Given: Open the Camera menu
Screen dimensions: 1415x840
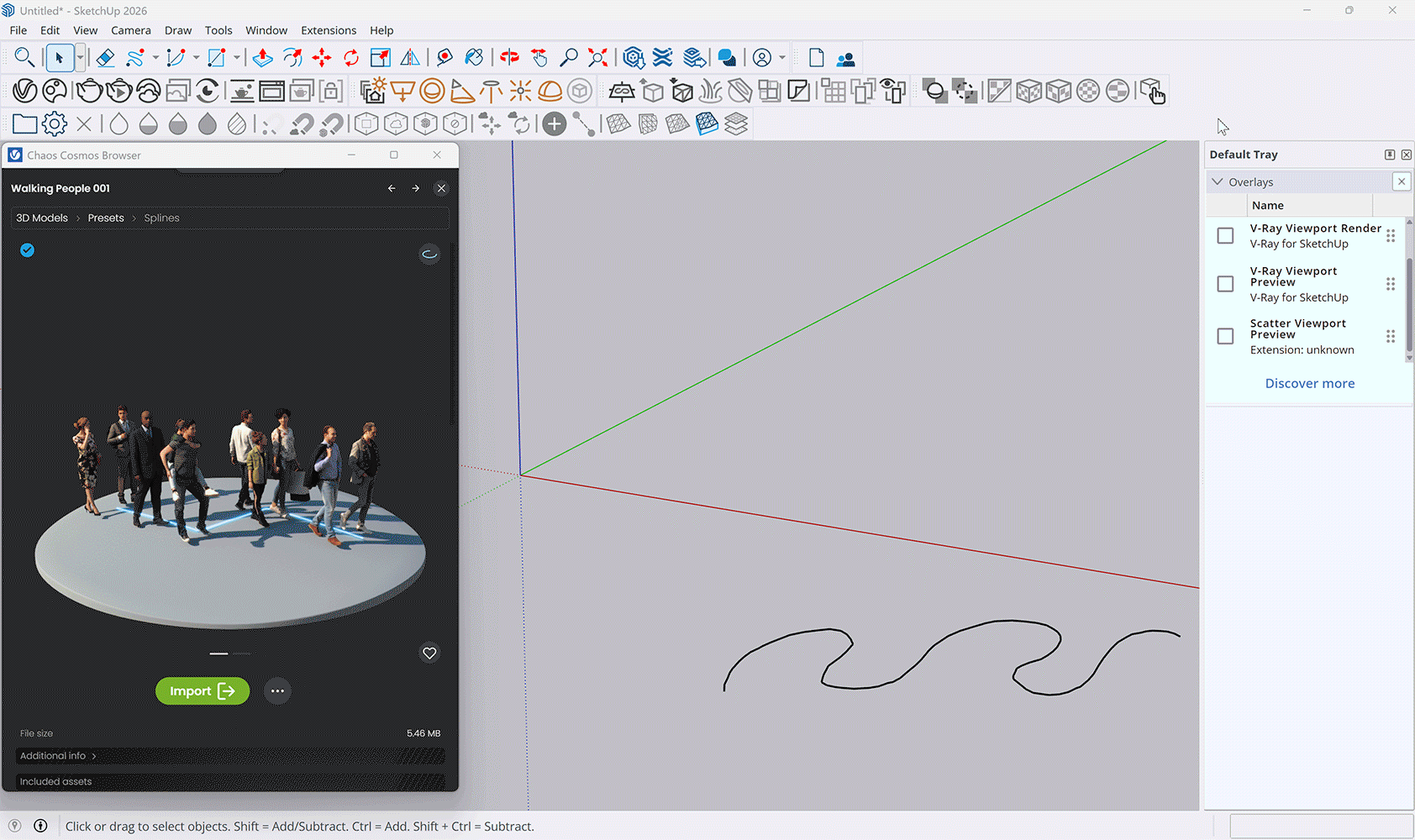Looking at the screenshot, I should click(131, 30).
